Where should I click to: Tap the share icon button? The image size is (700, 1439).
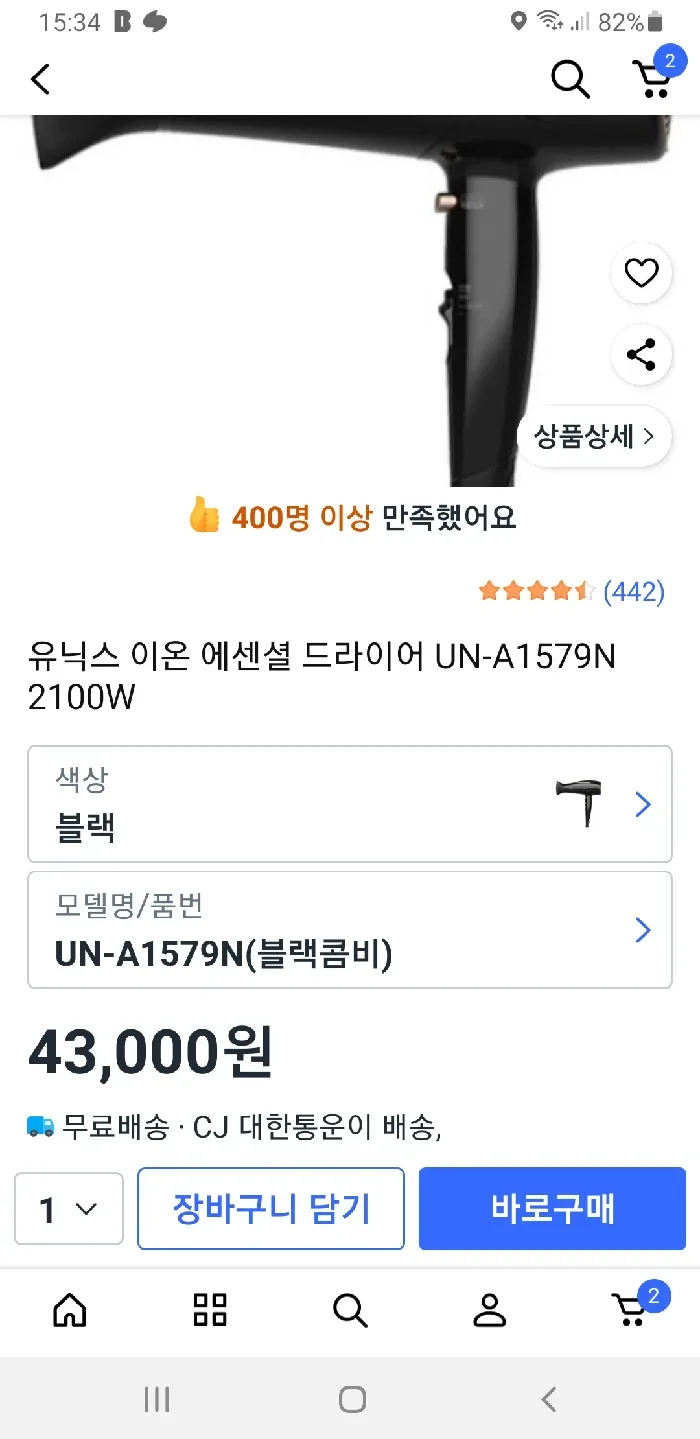pos(641,354)
